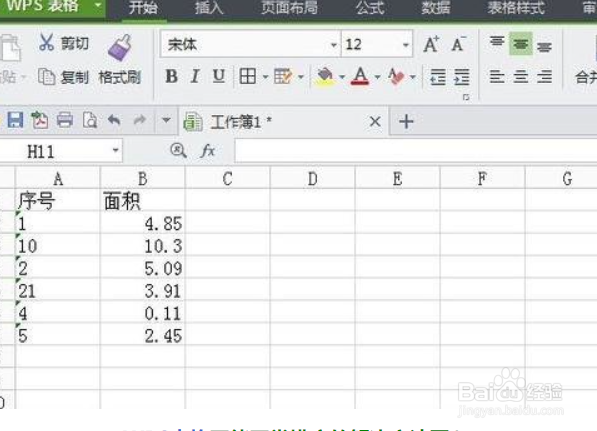Open the 公式 ribbon tab
The height and width of the screenshot is (431, 597).
(370, 8)
